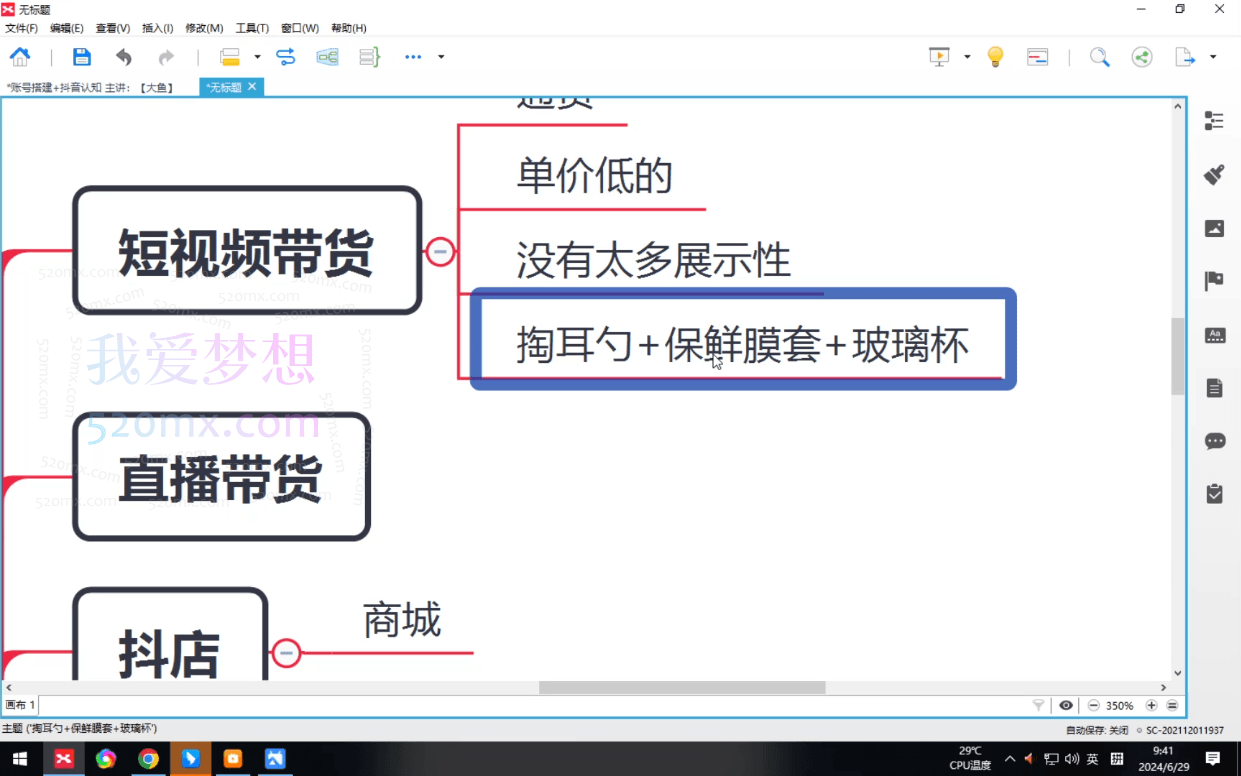Open the three-dots more tools button
Image resolution: width=1241 pixels, height=776 pixels.
(413, 57)
